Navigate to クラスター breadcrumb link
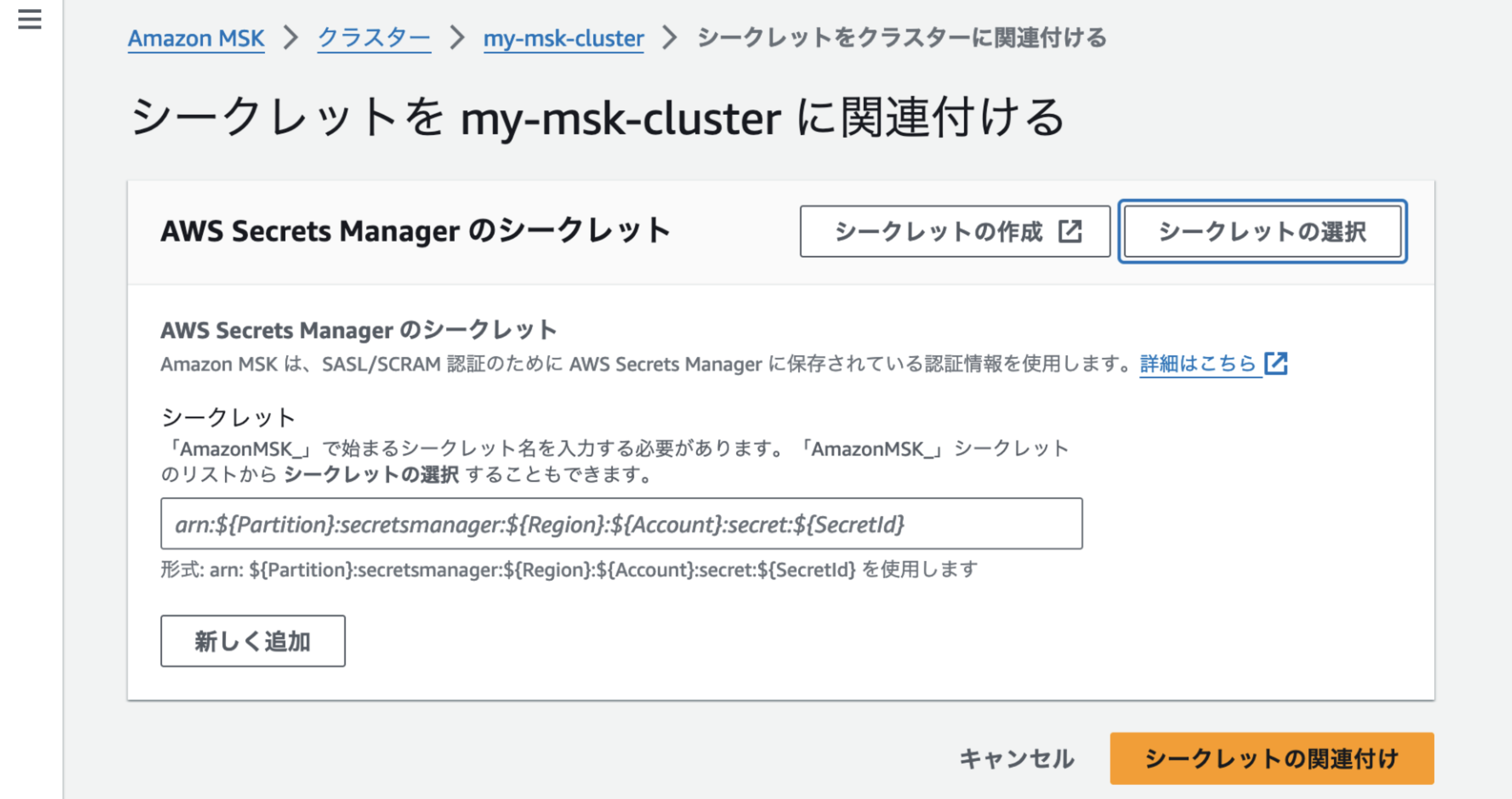This screenshot has height=799, width=1512. 374,37
